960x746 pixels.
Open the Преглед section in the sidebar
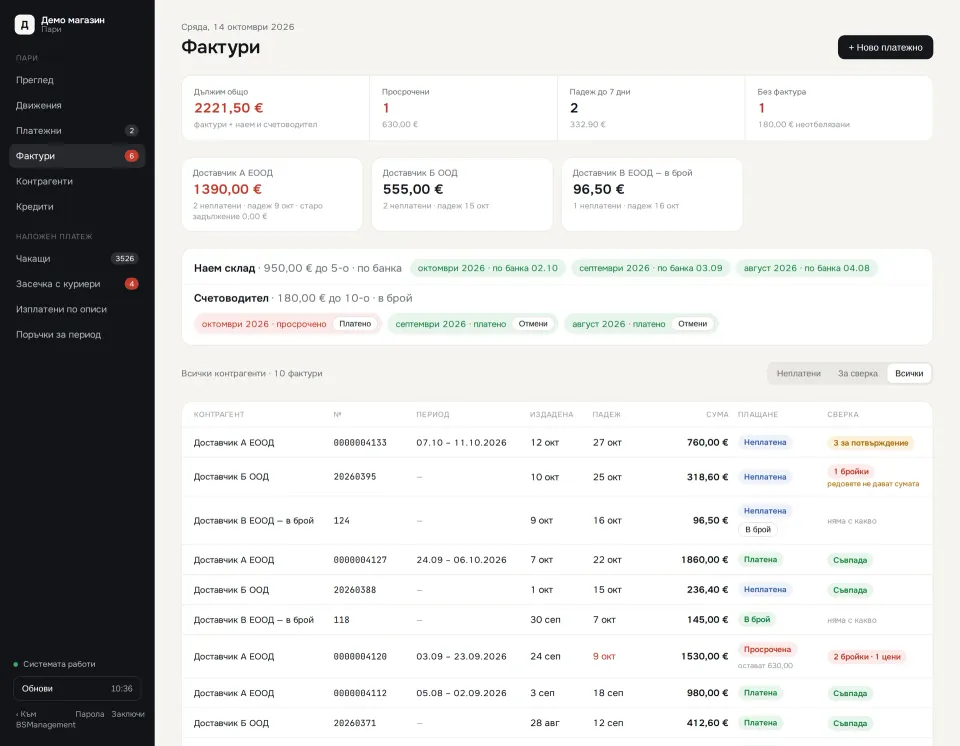(x=77, y=80)
